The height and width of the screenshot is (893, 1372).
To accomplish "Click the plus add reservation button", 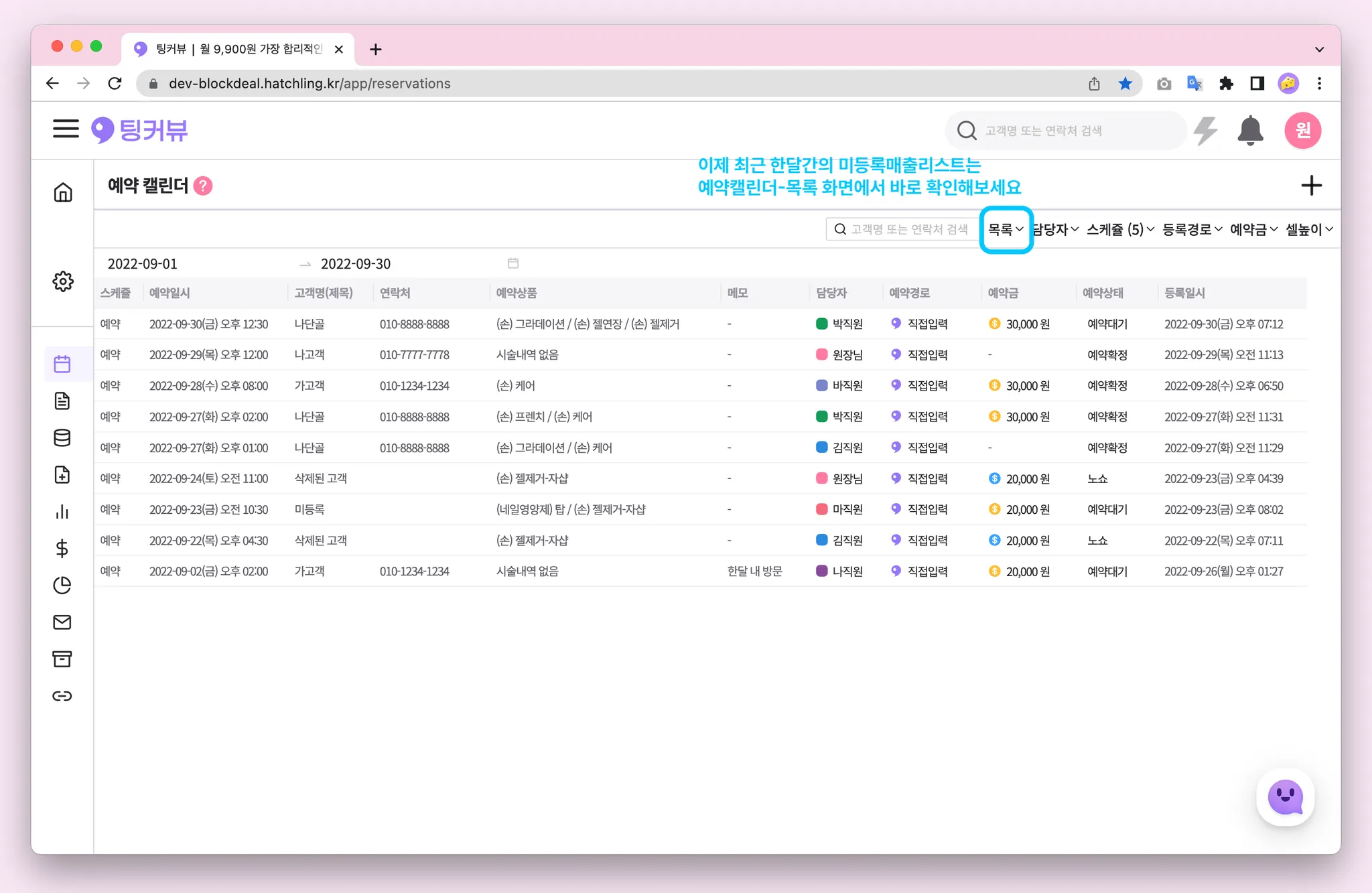I will coord(1311,186).
